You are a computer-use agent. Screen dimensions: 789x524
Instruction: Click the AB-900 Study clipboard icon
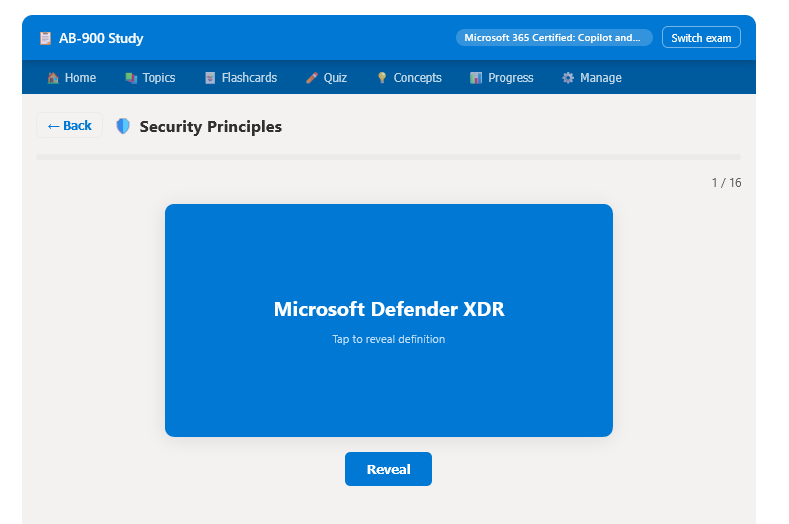pyautogui.click(x=45, y=38)
